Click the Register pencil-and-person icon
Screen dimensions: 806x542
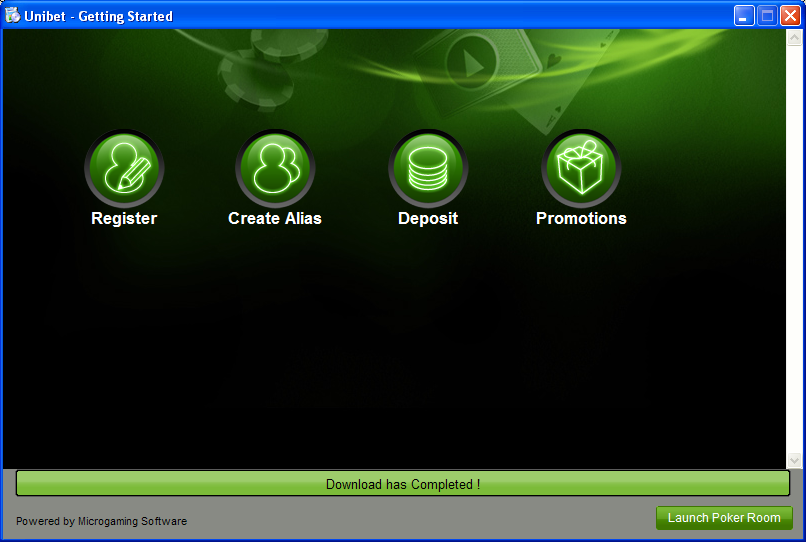point(124,168)
